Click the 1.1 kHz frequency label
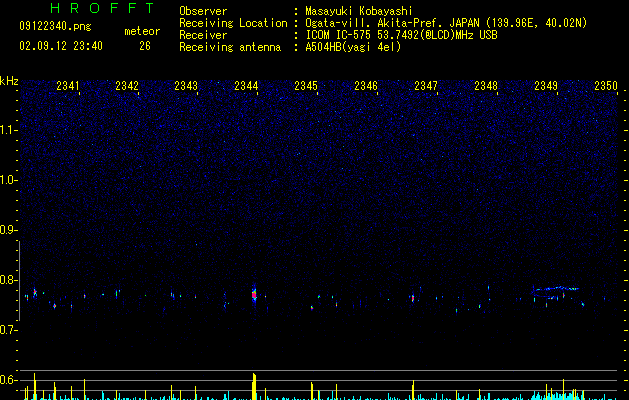 click(x=9, y=130)
